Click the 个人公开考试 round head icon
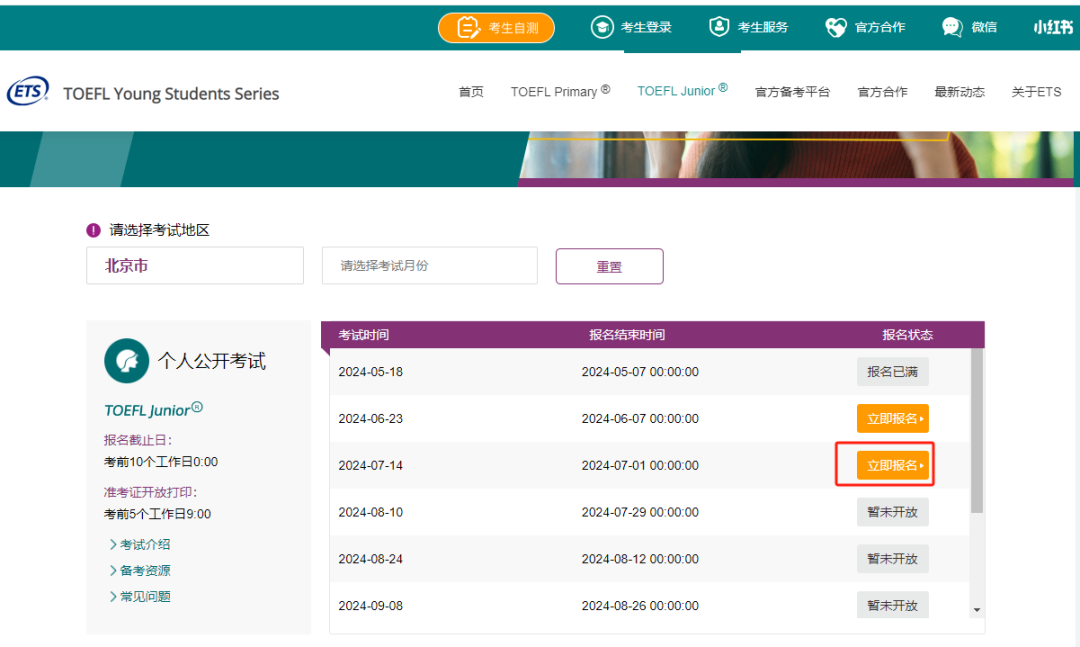 click(127, 360)
